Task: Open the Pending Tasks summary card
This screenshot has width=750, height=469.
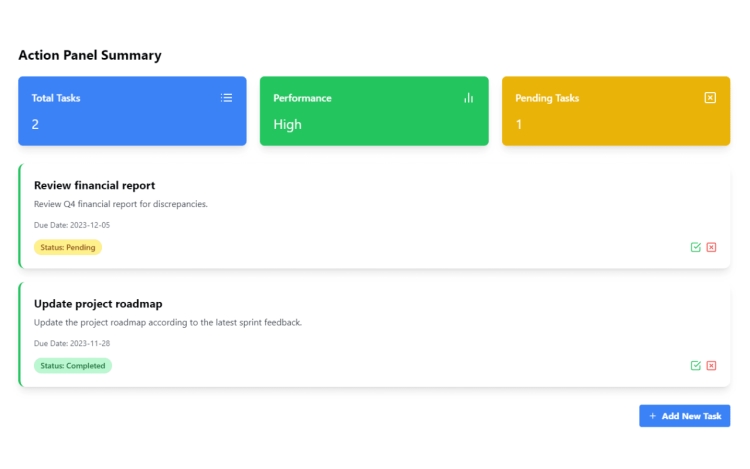Action: [616, 111]
